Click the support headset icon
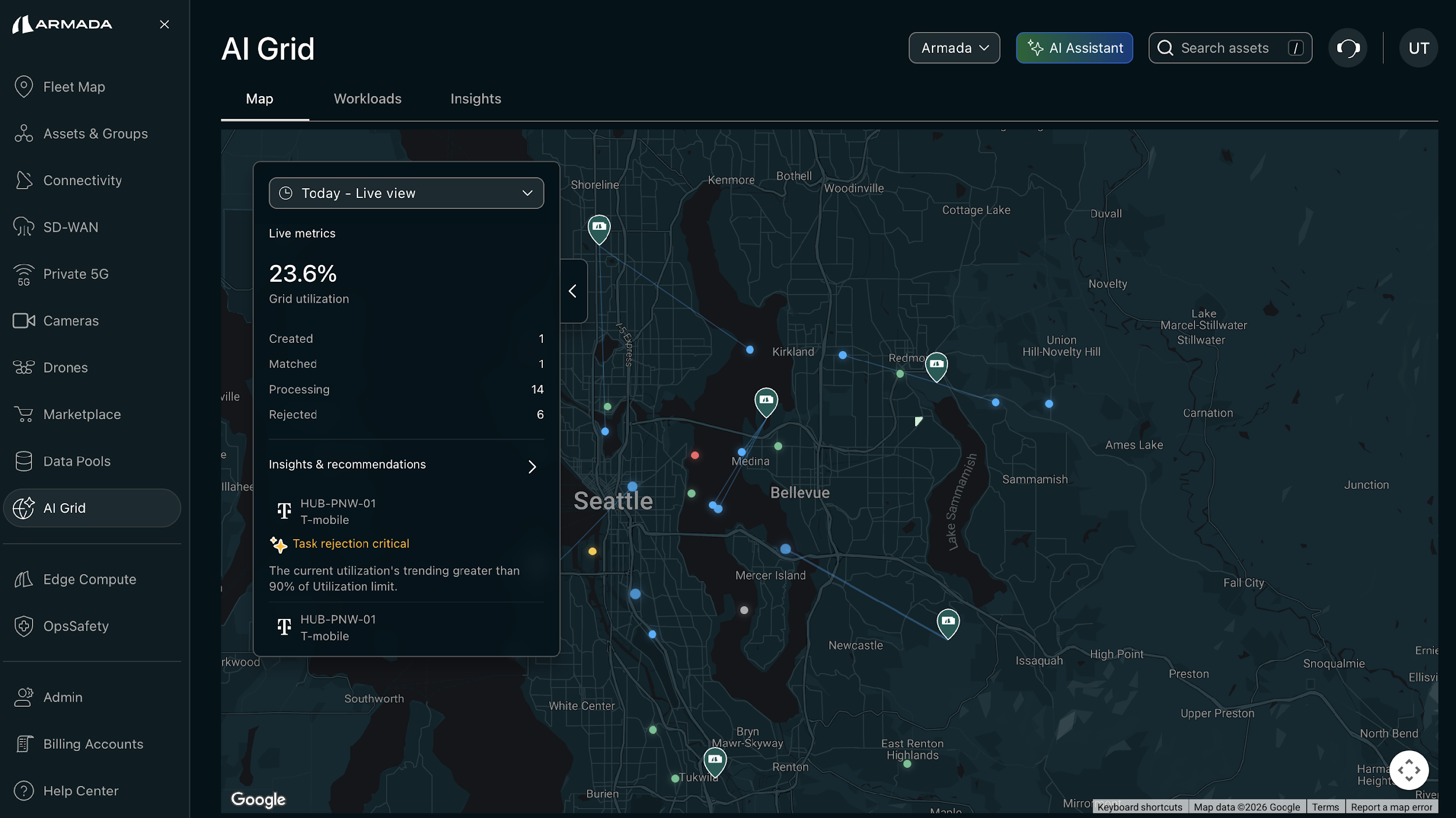 pos(1347,48)
